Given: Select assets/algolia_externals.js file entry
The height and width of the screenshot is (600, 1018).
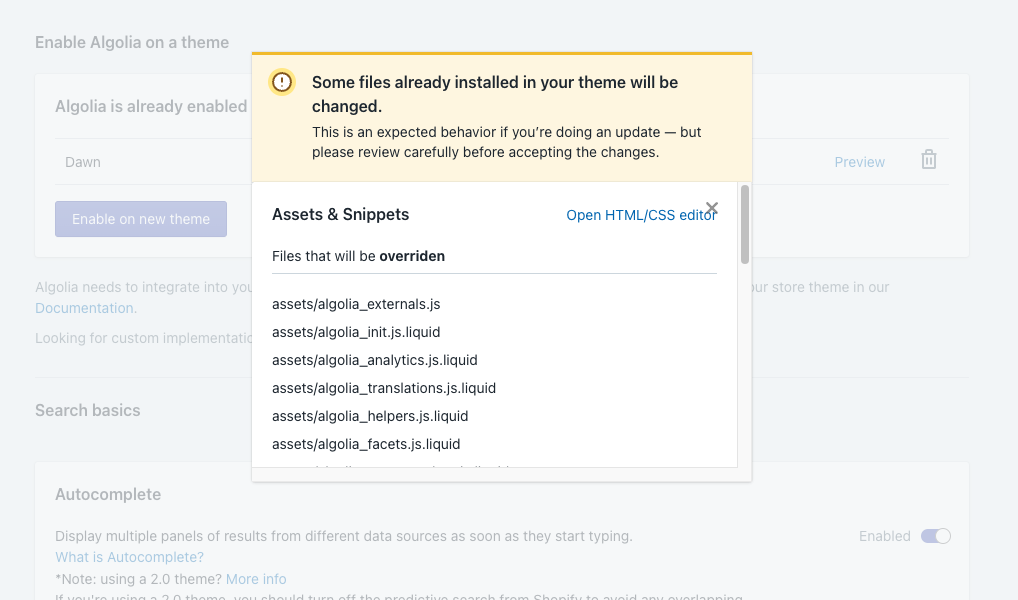Looking at the screenshot, I should pos(356,304).
